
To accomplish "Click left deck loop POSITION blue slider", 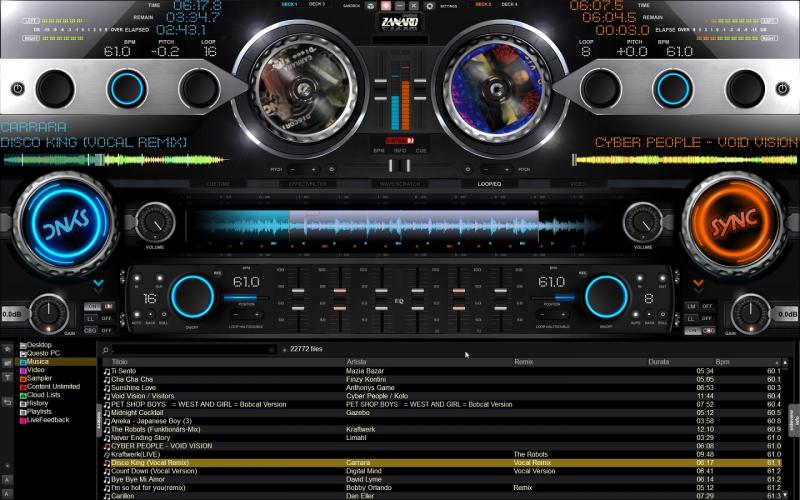I will pyautogui.click(x=246, y=298).
